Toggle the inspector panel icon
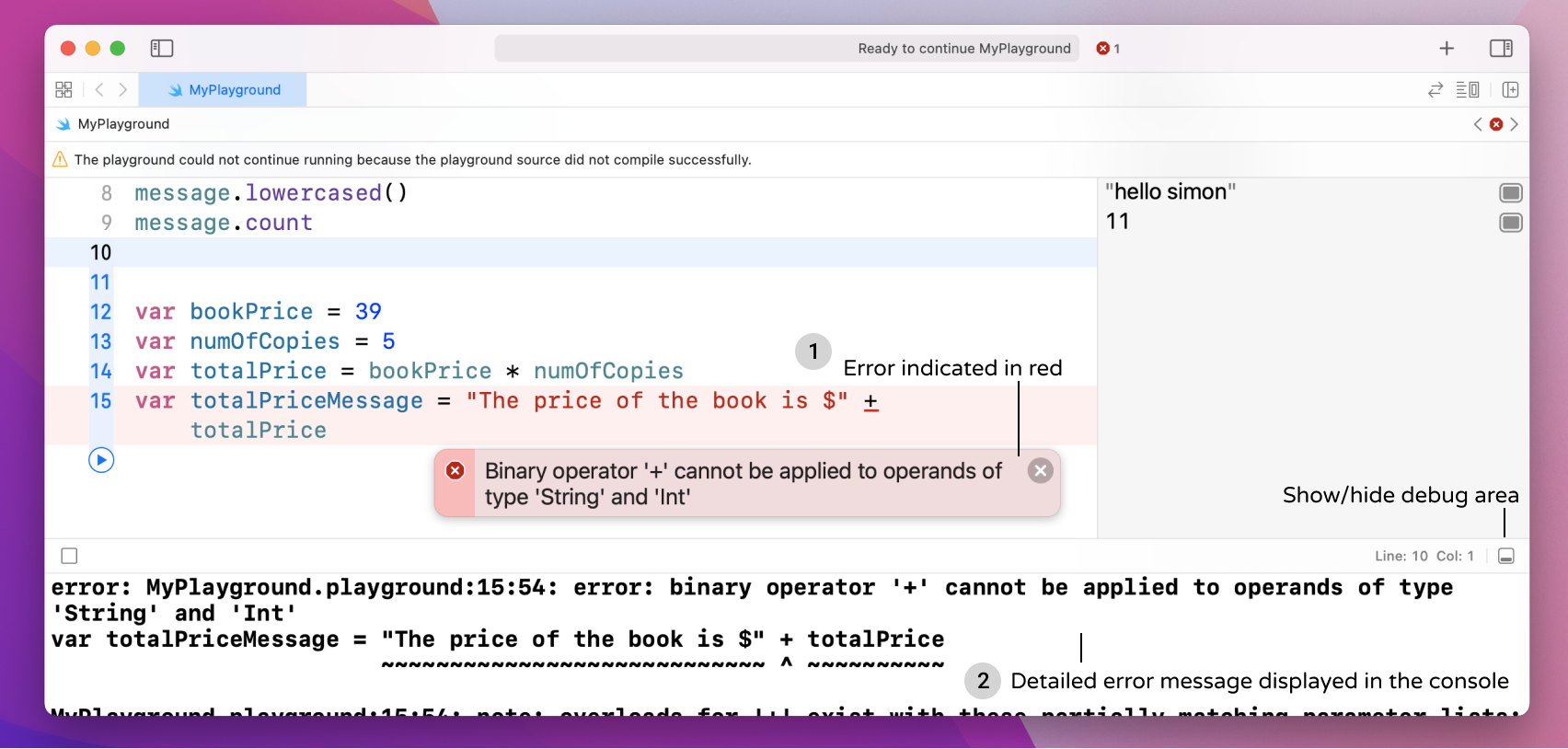This screenshot has width=1568, height=749. pos(1501,48)
